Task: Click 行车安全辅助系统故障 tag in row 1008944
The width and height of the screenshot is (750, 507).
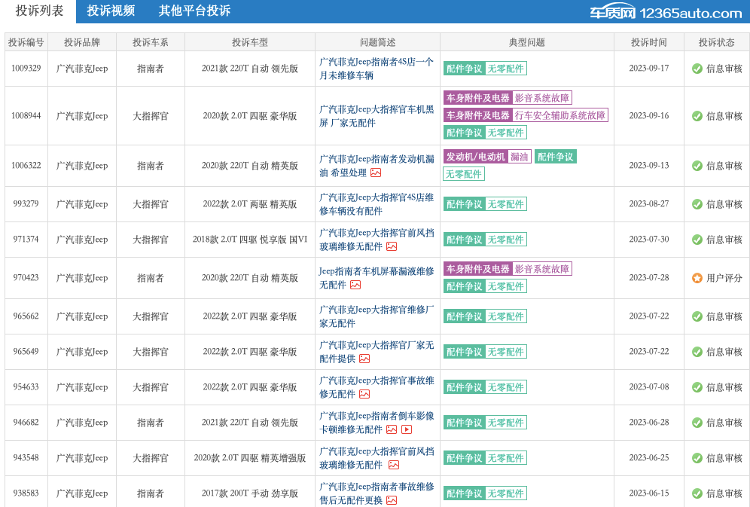Action: (x=560, y=115)
